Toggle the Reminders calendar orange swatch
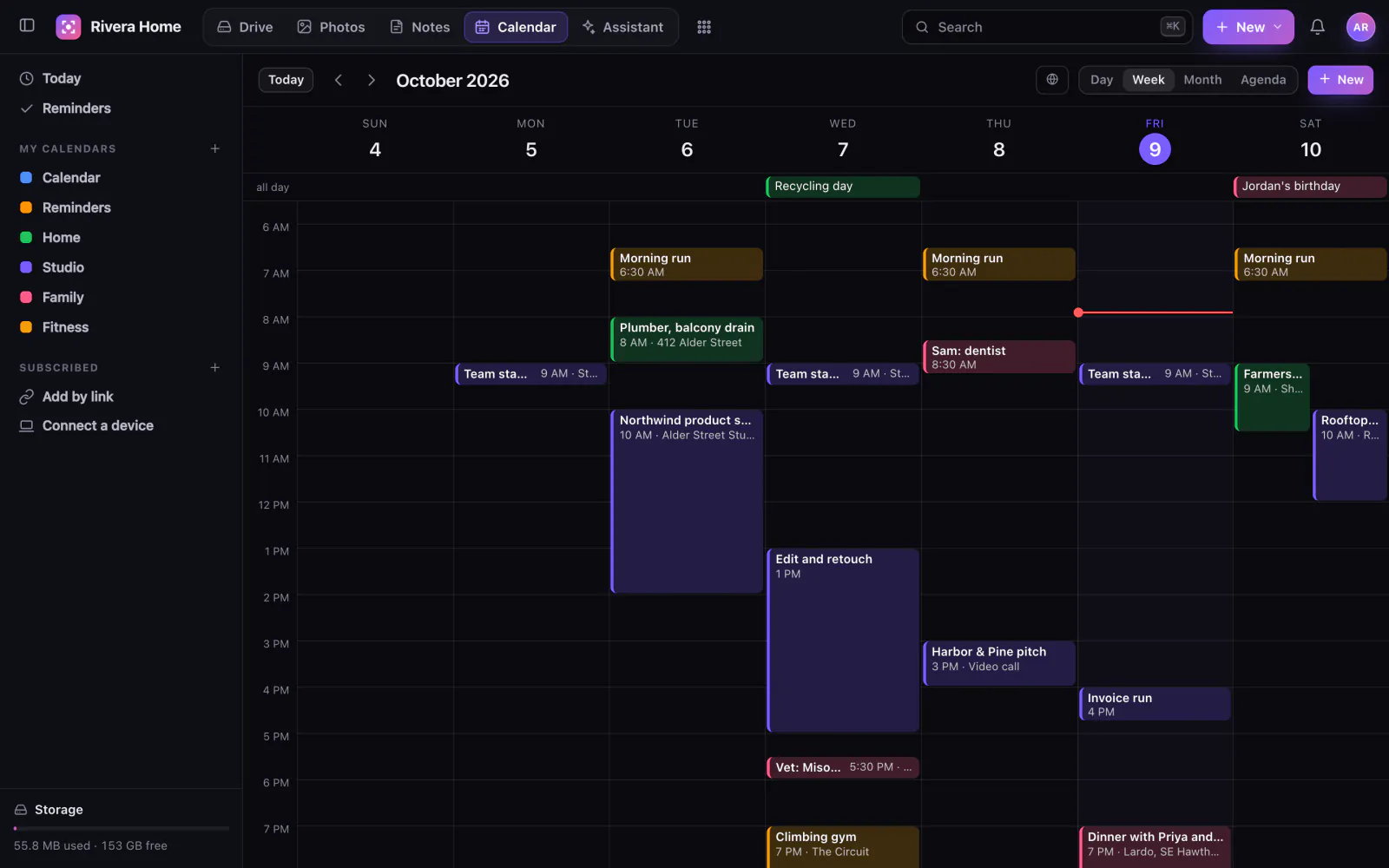The height and width of the screenshot is (868, 1389). 26,207
